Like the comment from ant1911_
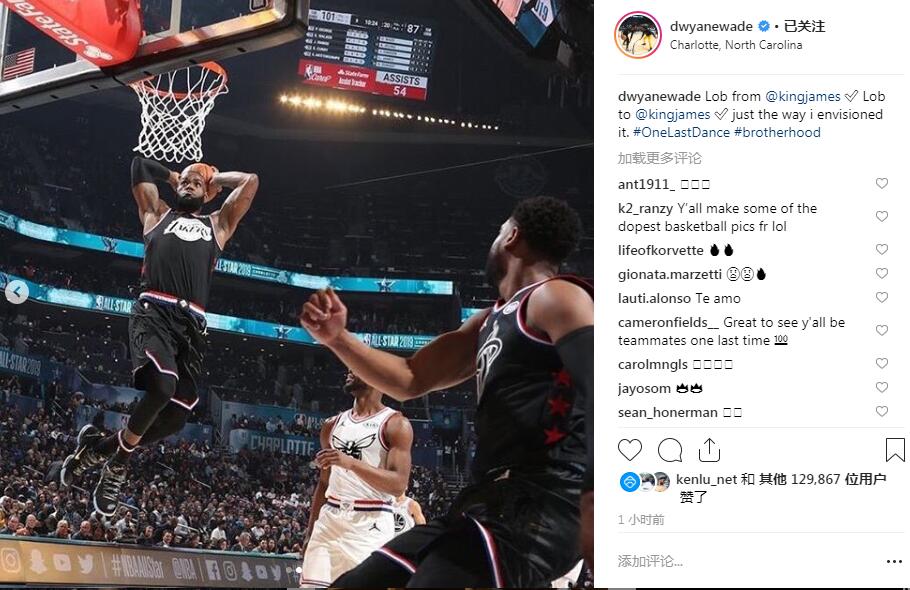910x590 pixels. click(882, 183)
